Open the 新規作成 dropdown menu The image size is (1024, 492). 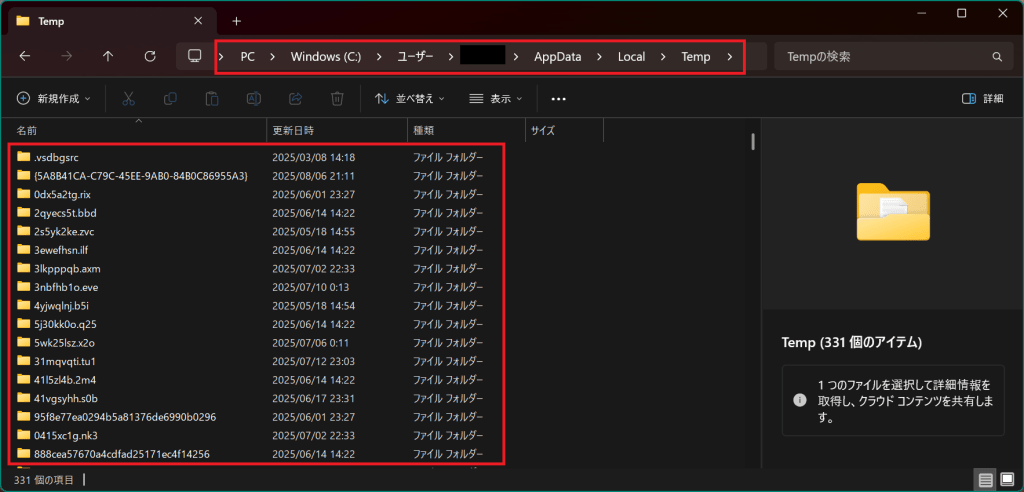(x=53, y=99)
